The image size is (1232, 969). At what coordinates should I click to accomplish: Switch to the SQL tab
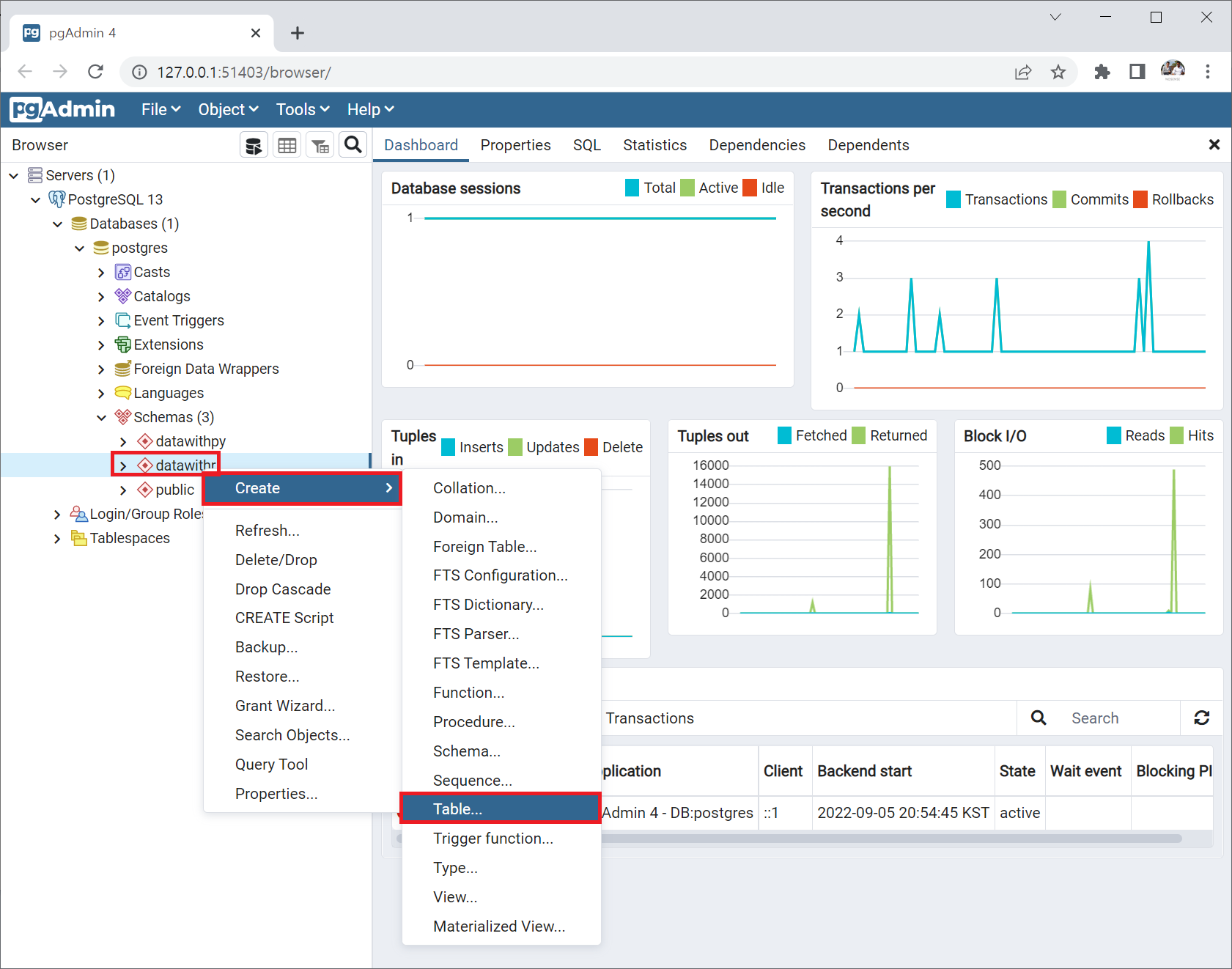pos(587,145)
